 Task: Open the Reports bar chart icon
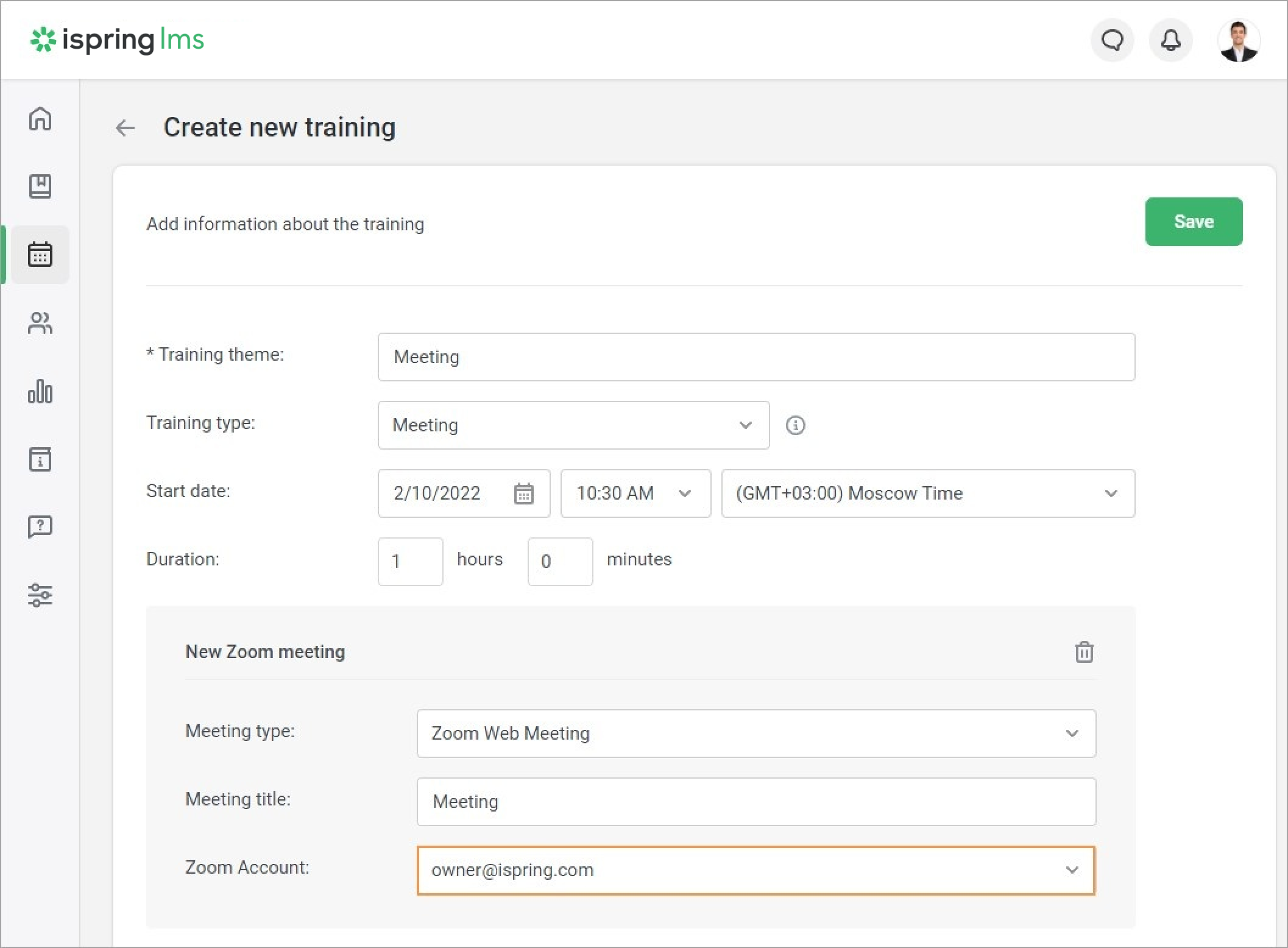point(40,391)
